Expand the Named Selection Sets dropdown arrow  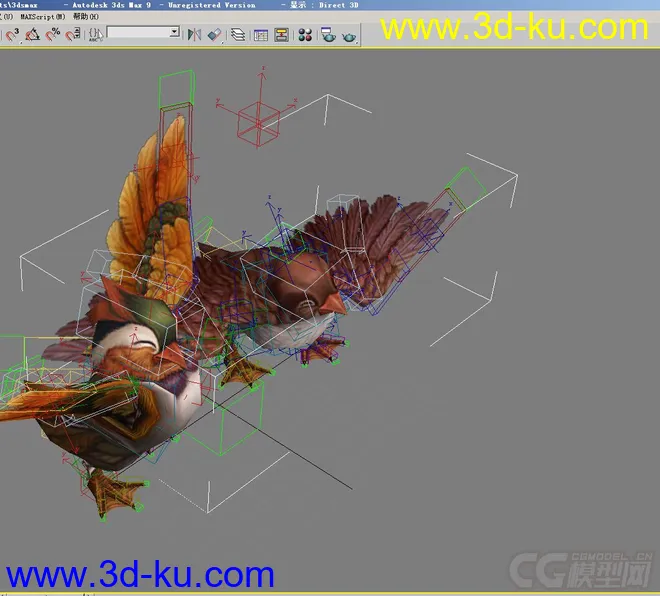174,32
